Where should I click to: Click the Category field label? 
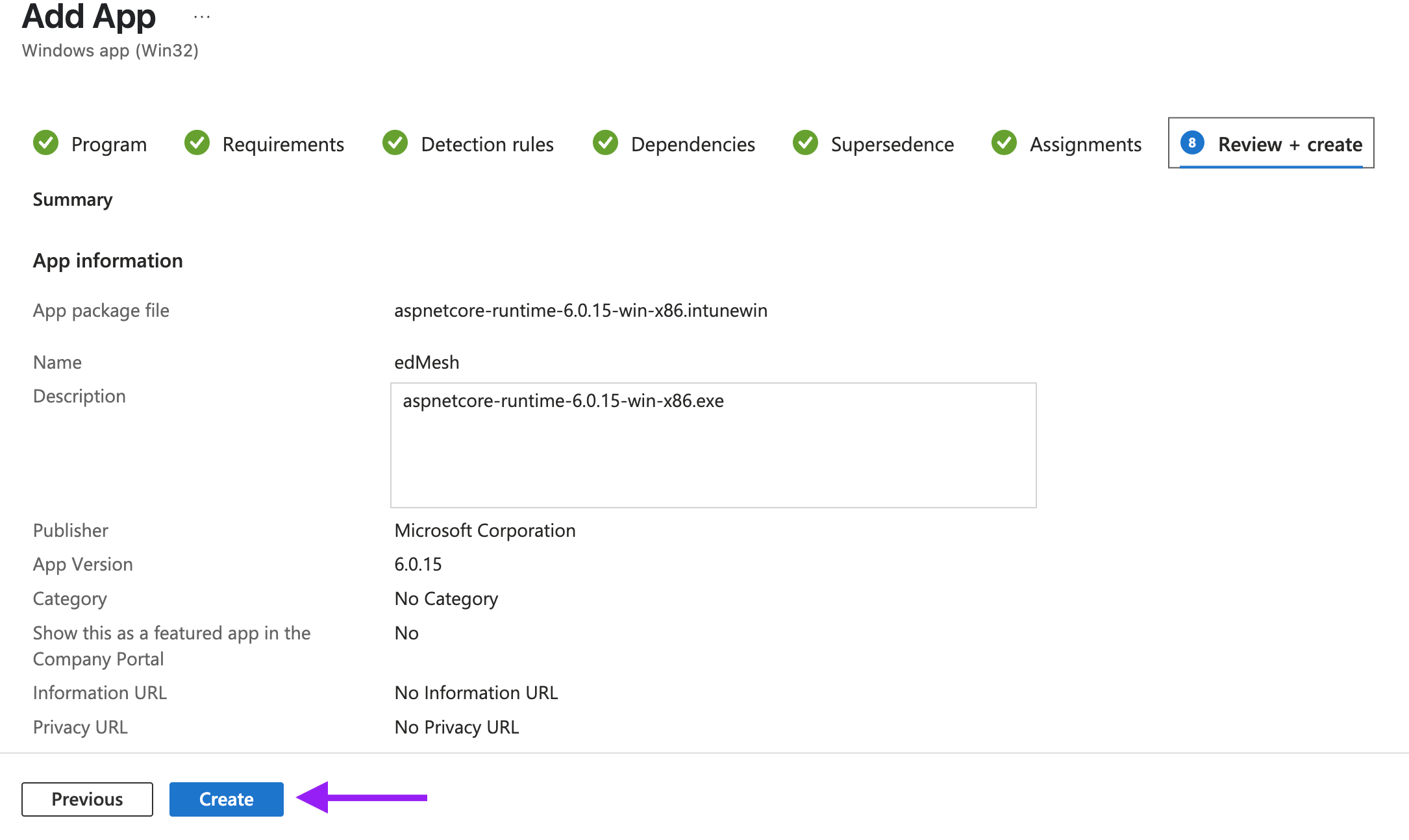click(x=70, y=599)
